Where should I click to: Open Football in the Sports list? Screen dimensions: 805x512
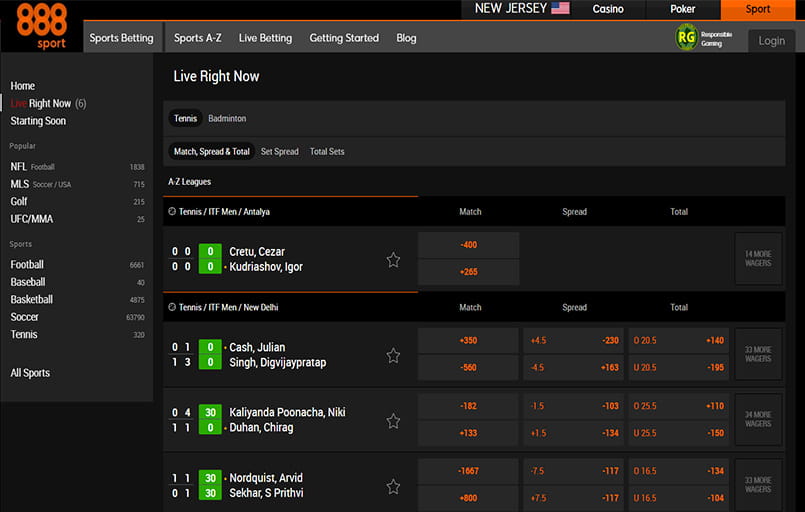pyautogui.click(x=77, y=264)
